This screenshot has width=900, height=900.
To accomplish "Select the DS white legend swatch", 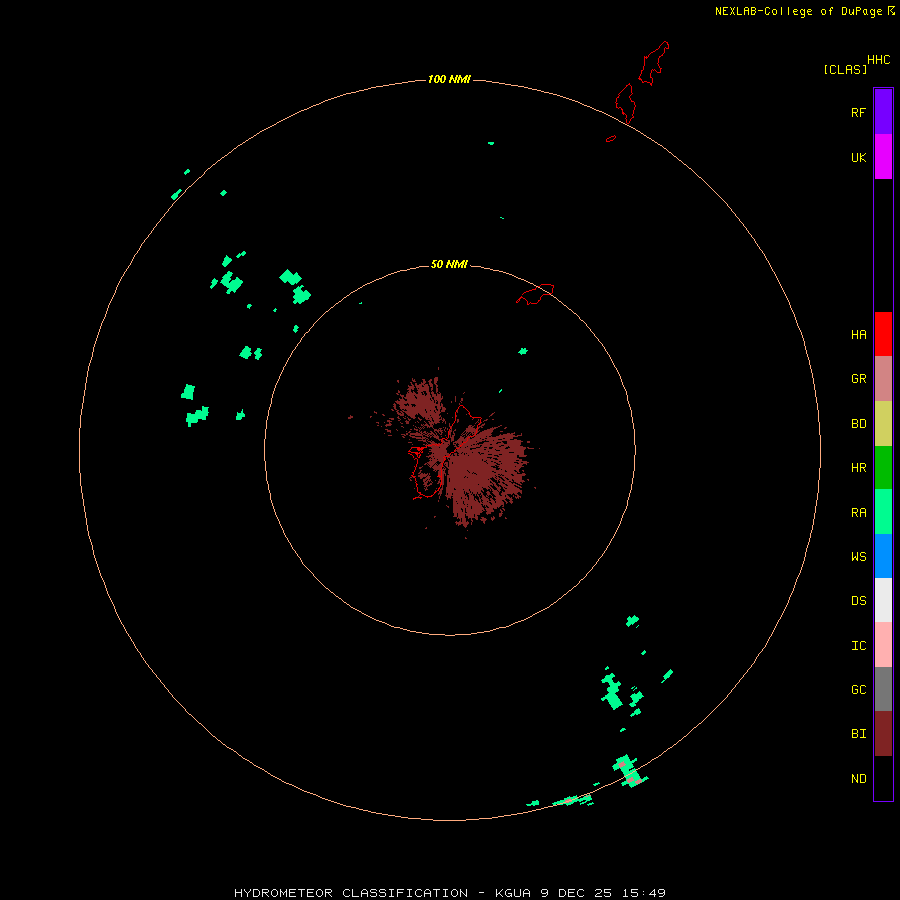I will pos(883,600).
